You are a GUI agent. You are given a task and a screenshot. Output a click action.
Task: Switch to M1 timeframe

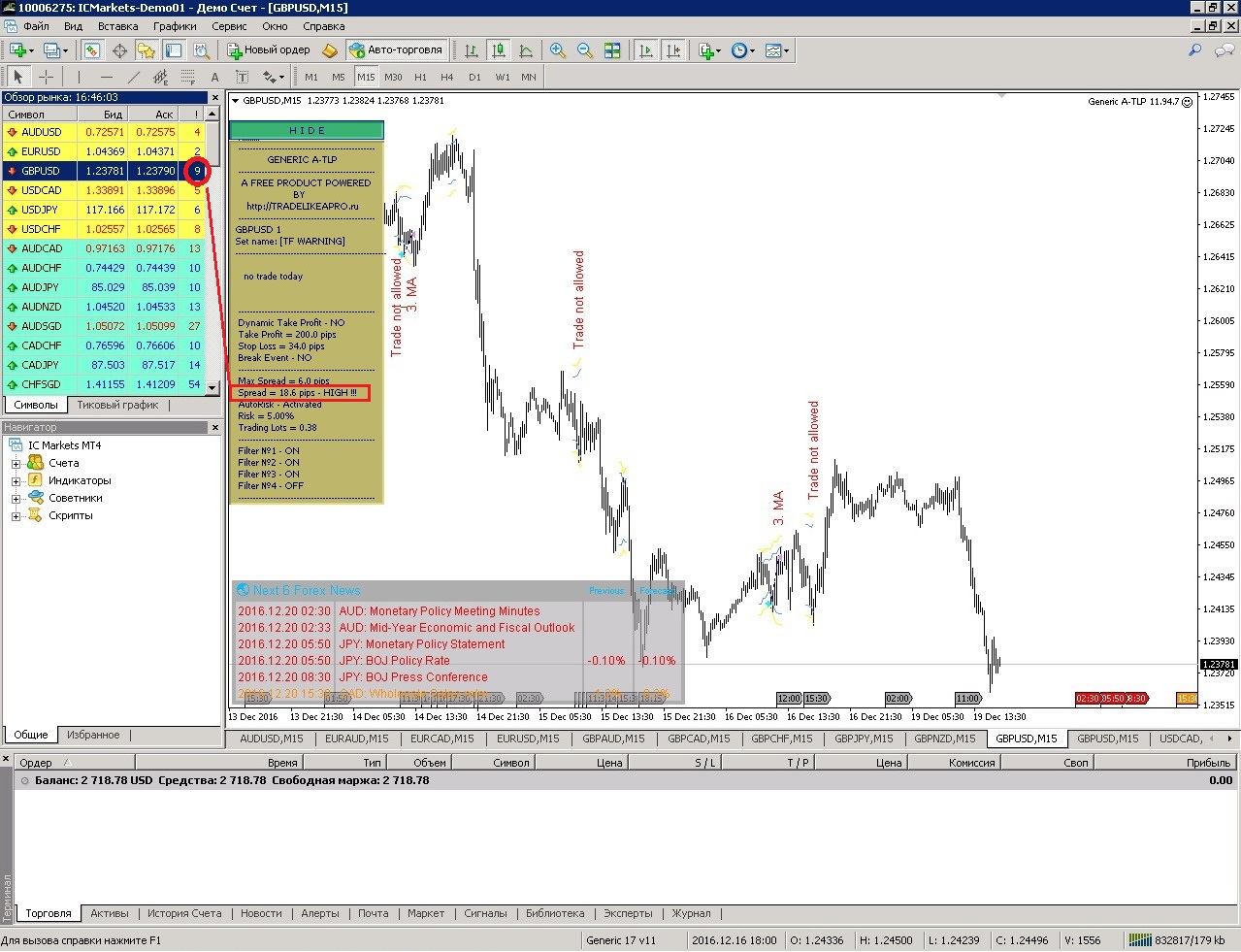point(311,77)
